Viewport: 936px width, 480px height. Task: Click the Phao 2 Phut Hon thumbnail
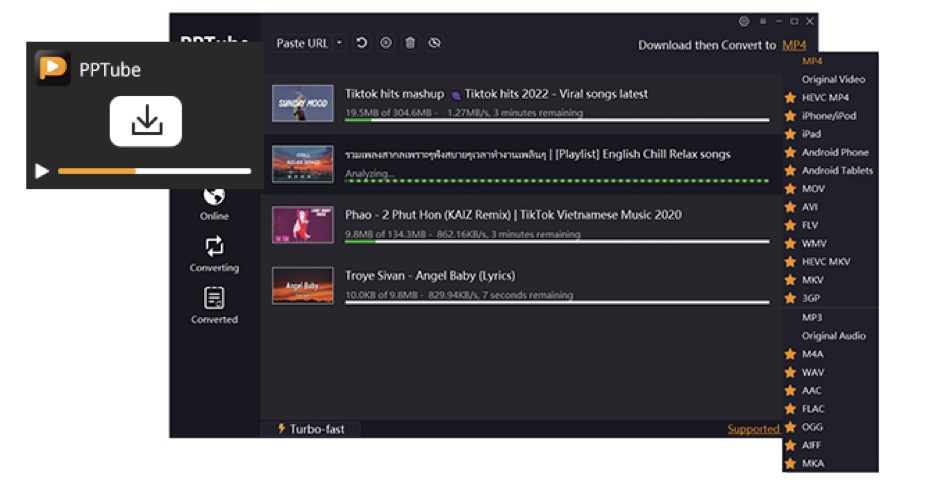click(x=303, y=224)
